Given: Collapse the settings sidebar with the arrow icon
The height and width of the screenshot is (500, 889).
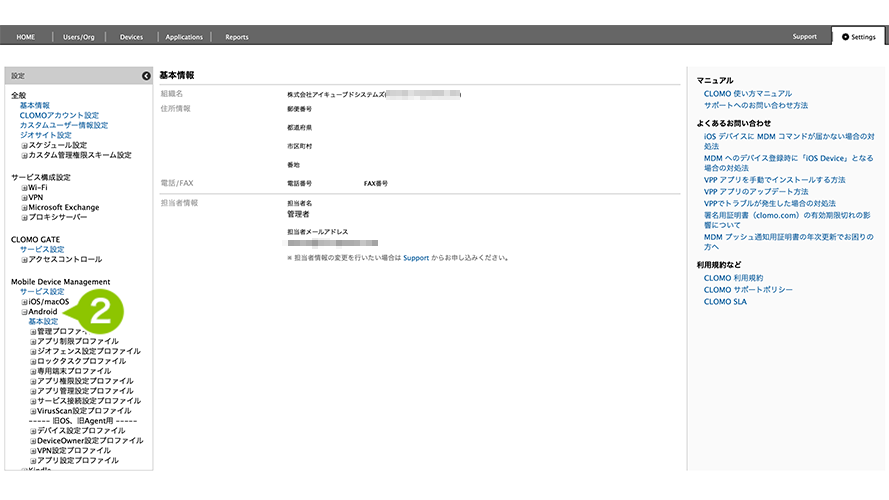Looking at the screenshot, I should [x=146, y=76].
